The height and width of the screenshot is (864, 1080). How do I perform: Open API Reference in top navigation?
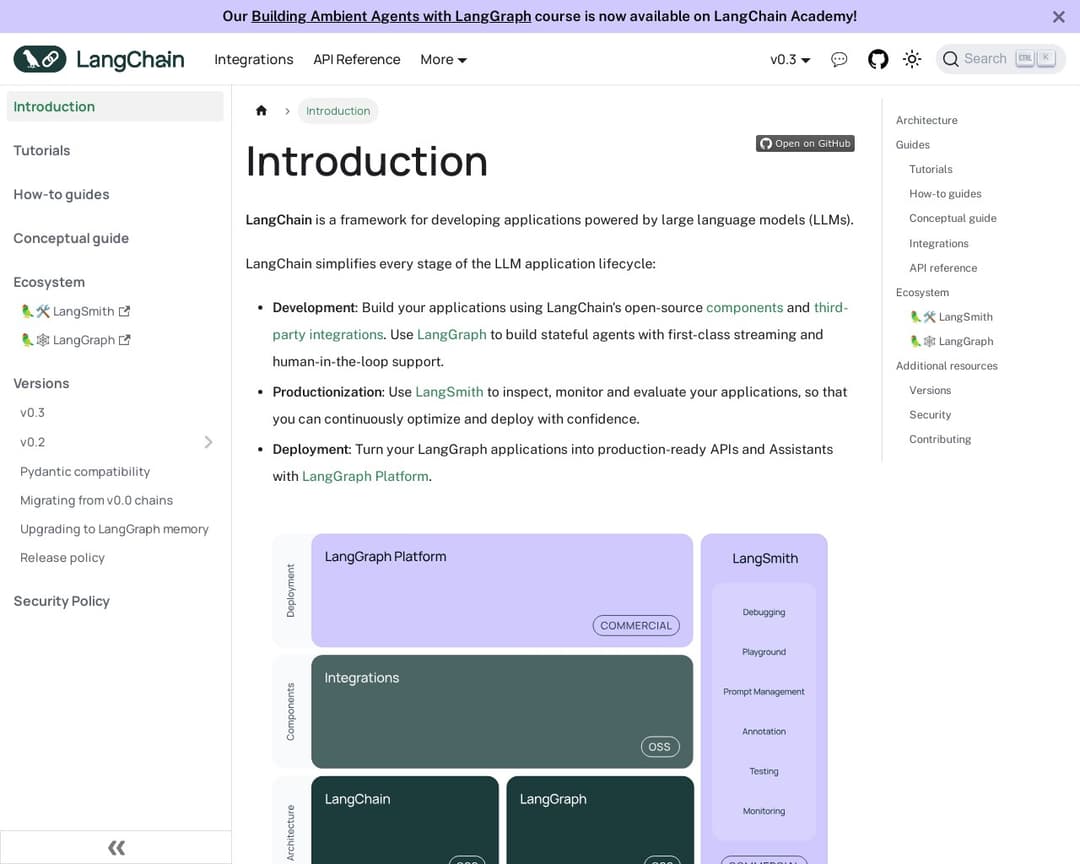357,59
